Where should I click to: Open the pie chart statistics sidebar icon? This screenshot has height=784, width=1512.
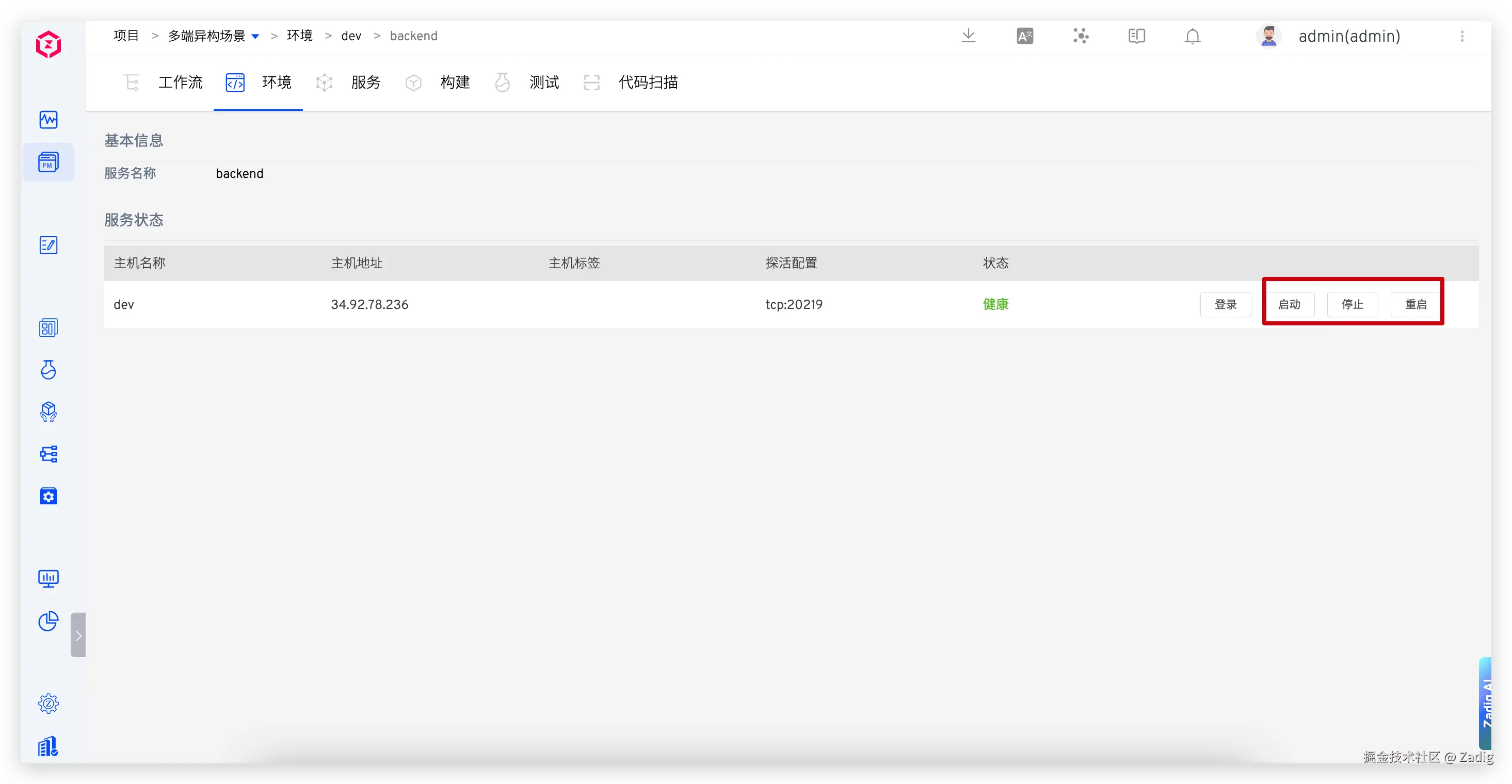[x=48, y=621]
